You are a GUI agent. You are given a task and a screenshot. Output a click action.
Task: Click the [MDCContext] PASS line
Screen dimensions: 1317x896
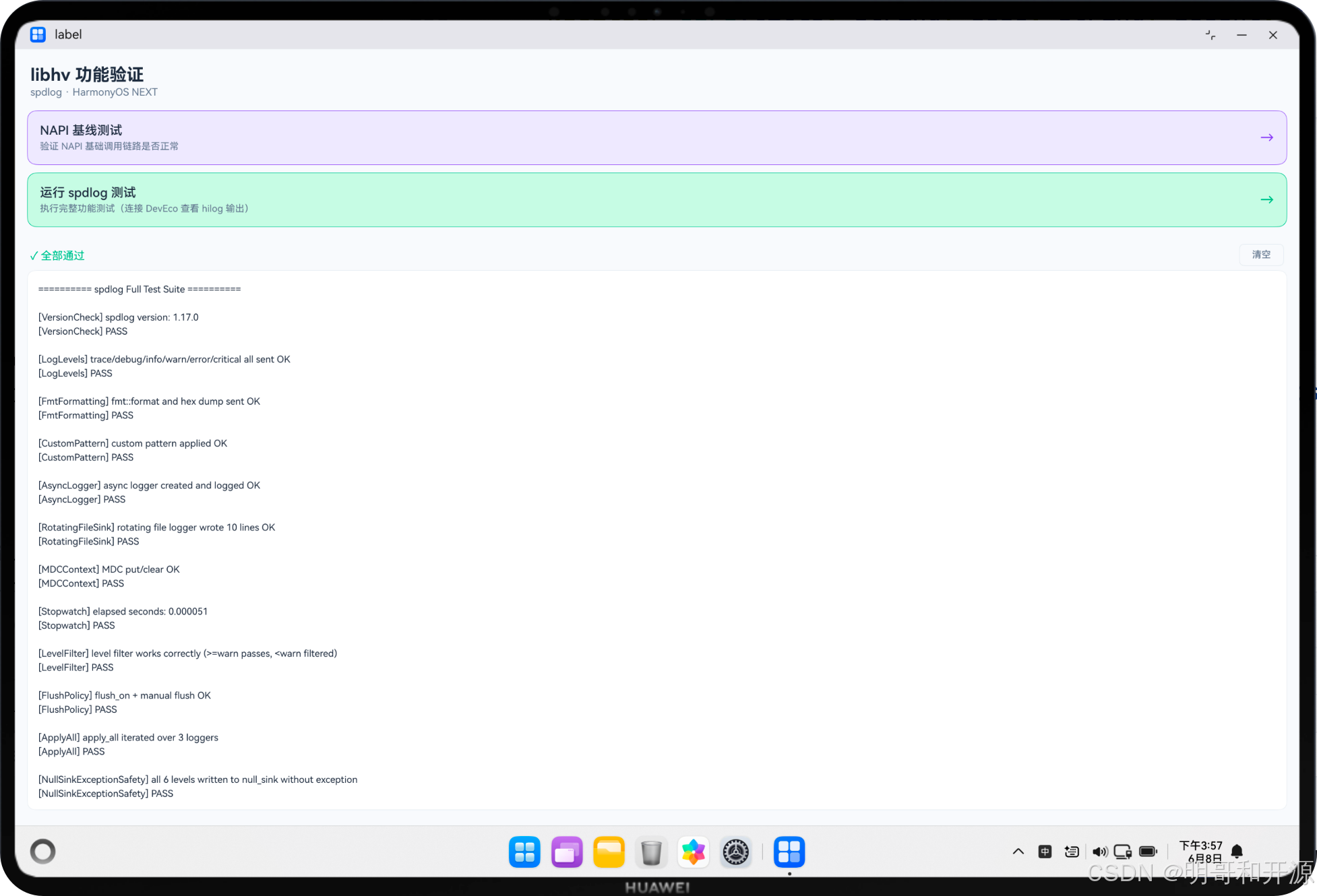(x=82, y=584)
